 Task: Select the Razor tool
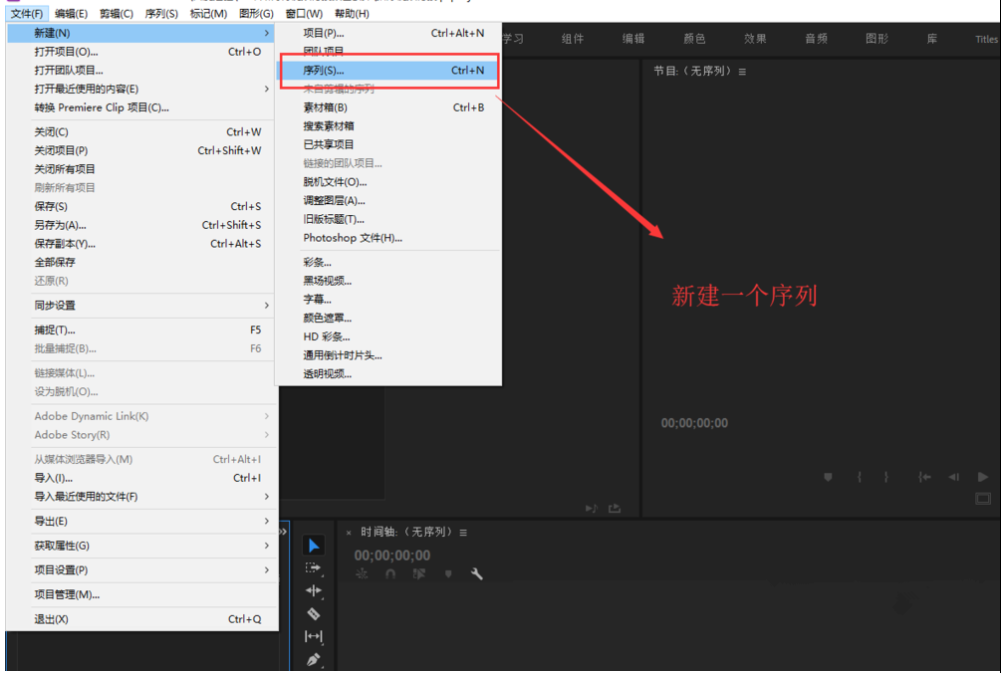coord(313,613)
